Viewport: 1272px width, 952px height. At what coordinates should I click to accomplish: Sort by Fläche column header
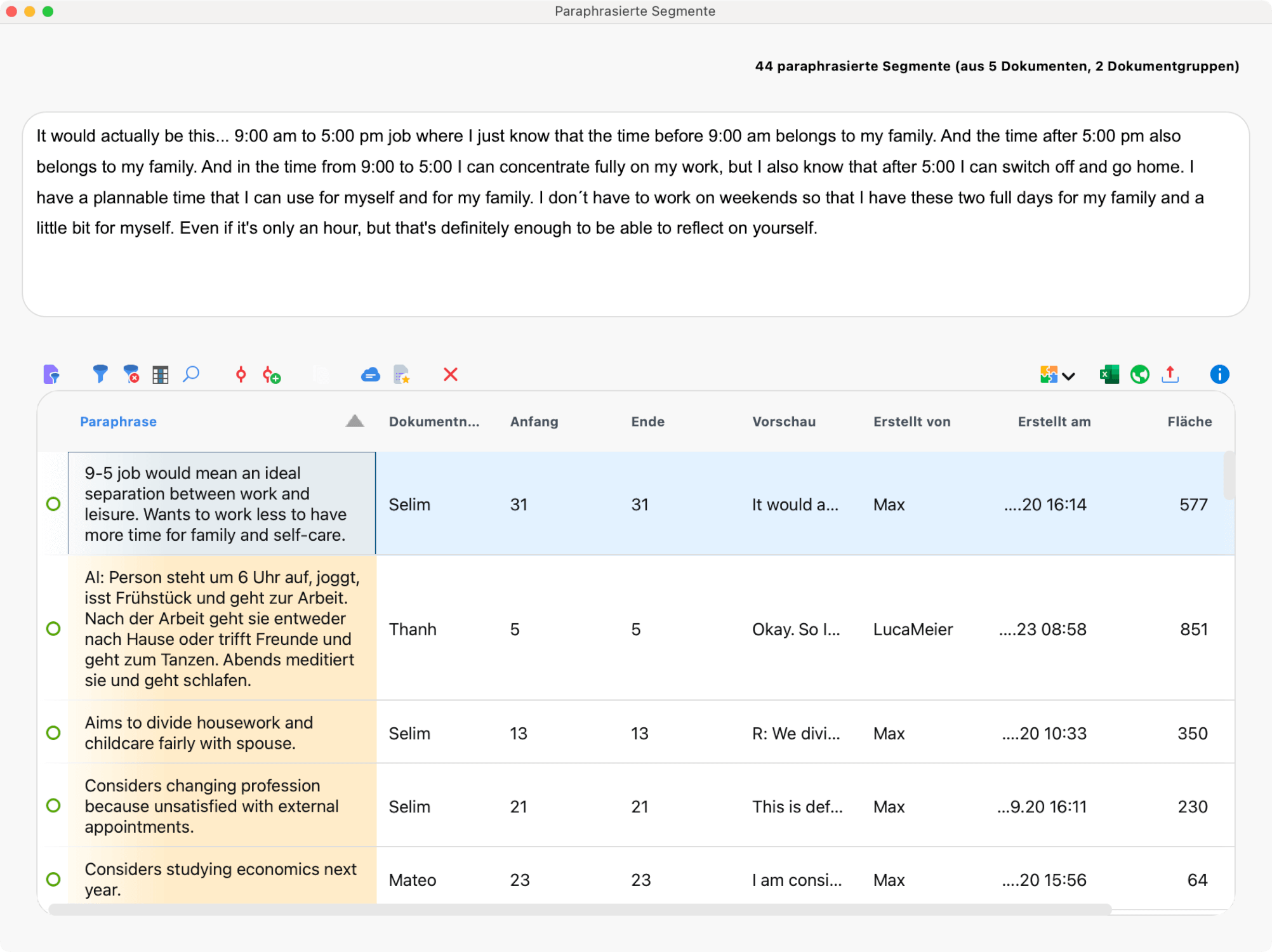(1189, 421)
